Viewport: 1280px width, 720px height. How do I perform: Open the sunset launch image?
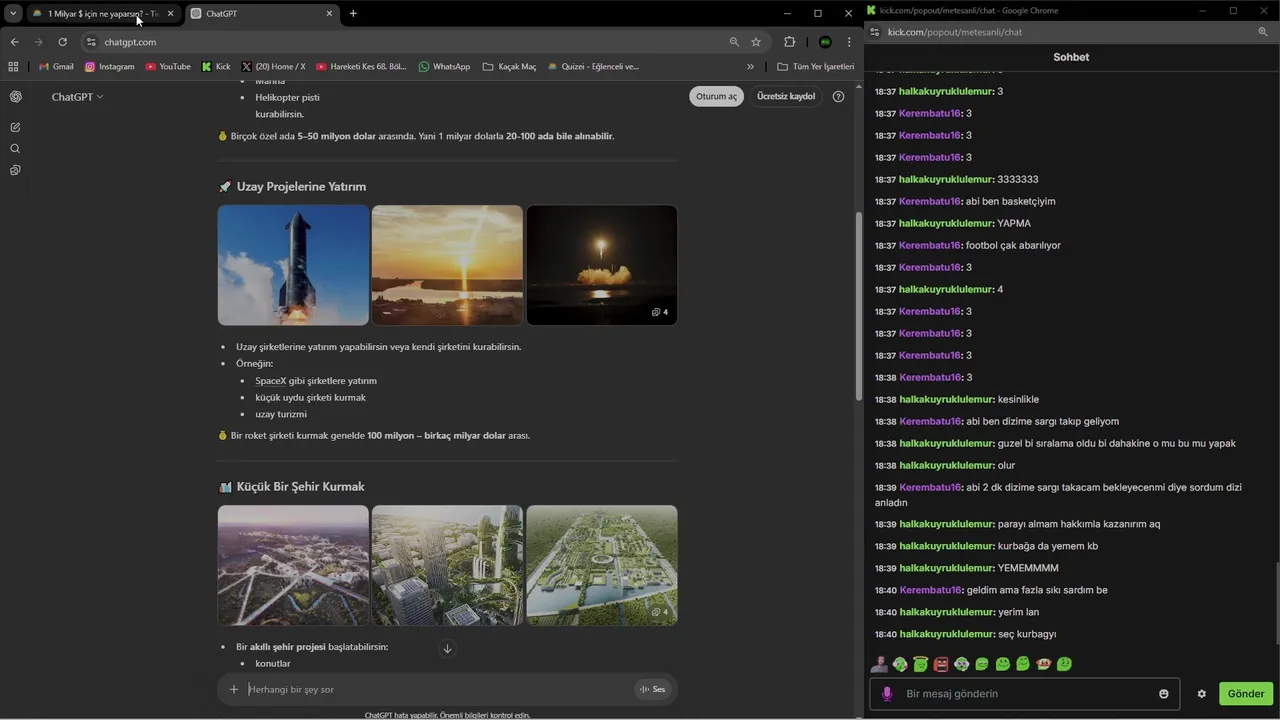point(447,265)
